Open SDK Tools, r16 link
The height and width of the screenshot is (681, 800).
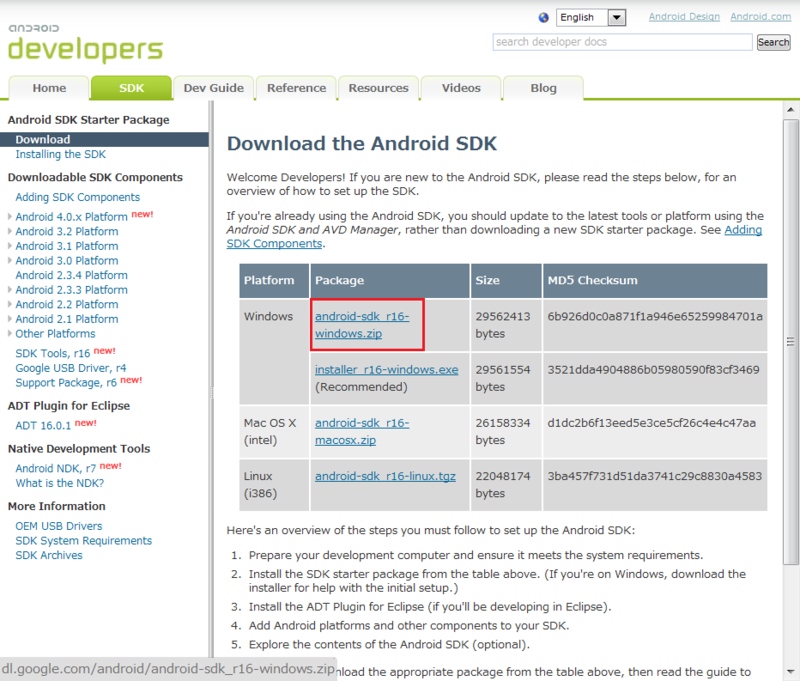pos(53,354)
